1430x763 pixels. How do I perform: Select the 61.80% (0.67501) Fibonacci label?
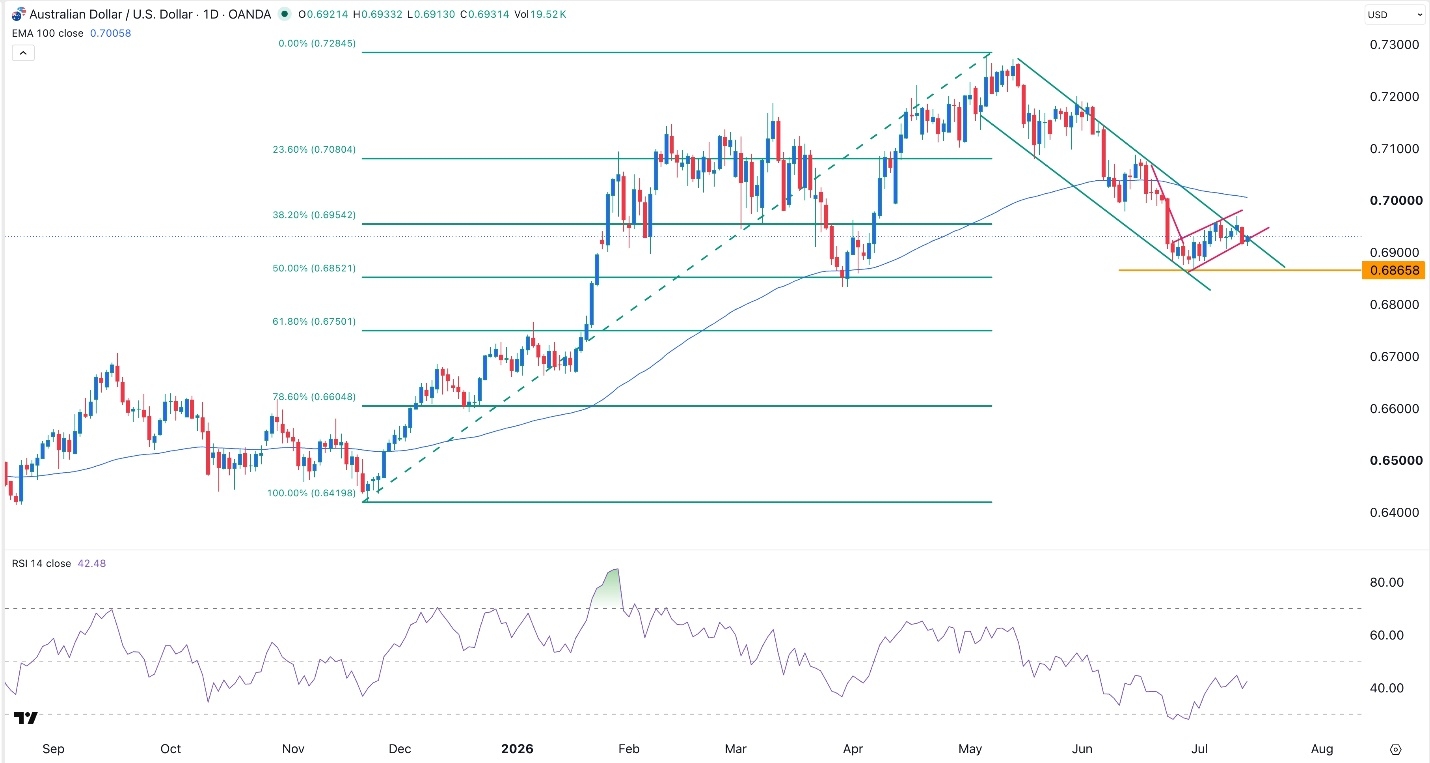(315, 323)
